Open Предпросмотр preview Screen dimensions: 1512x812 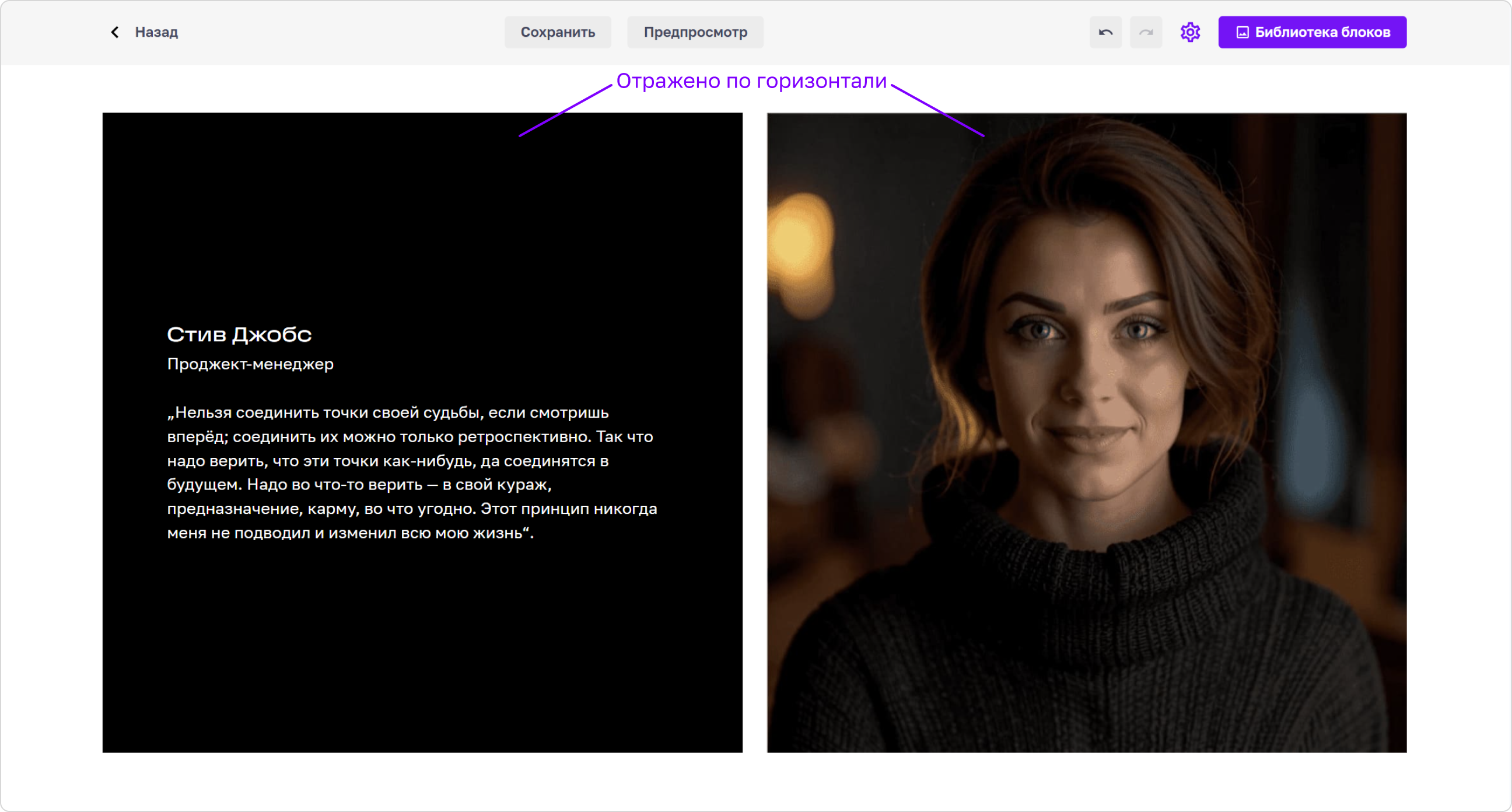click(x=695, y=32)
